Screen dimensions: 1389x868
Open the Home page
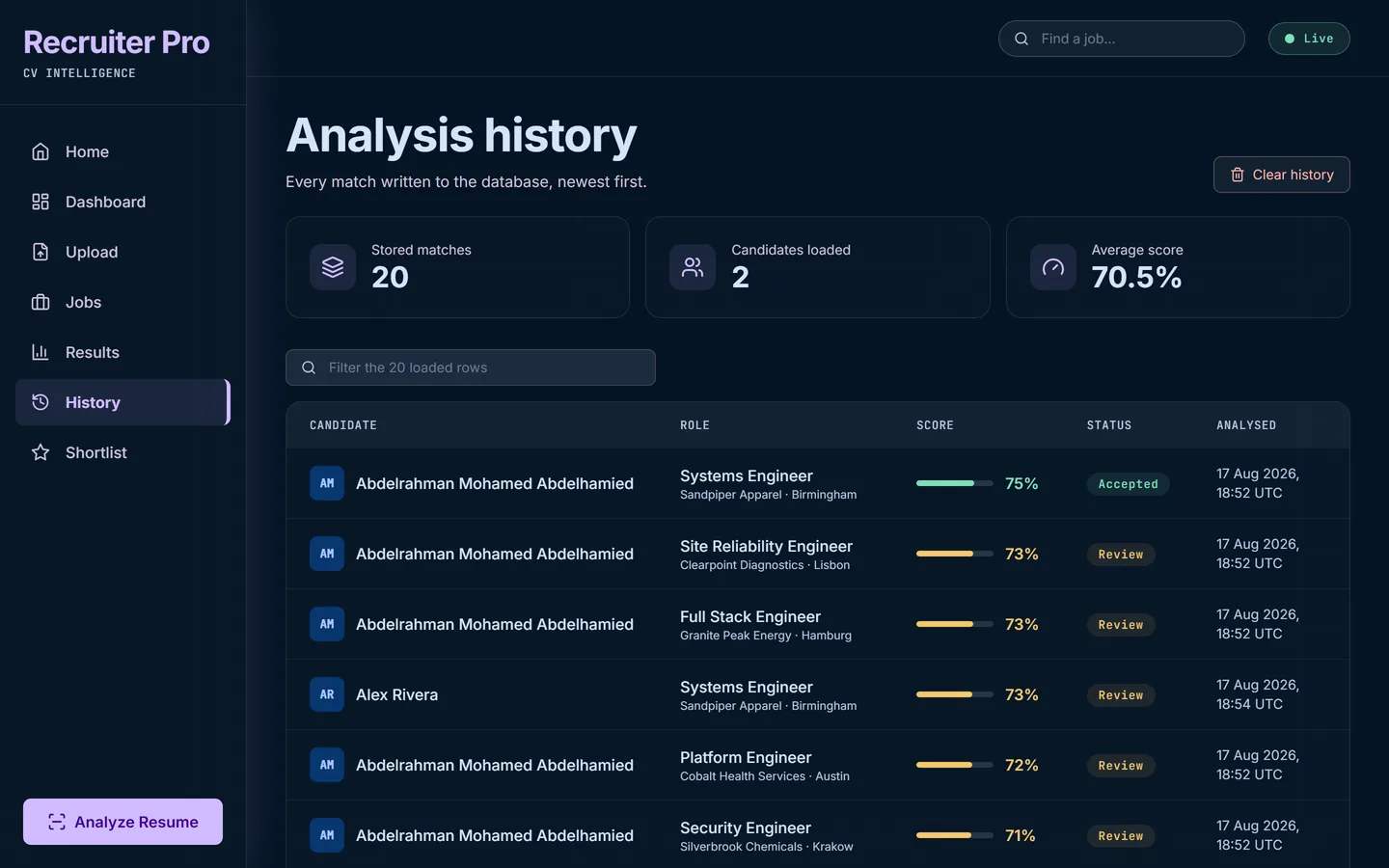(123, 151)
